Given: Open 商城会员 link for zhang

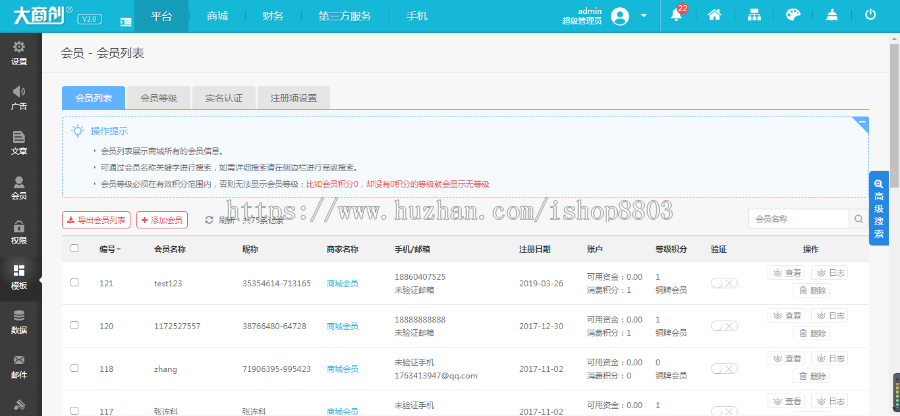Looking at the screenshot, I should (343, 369).
